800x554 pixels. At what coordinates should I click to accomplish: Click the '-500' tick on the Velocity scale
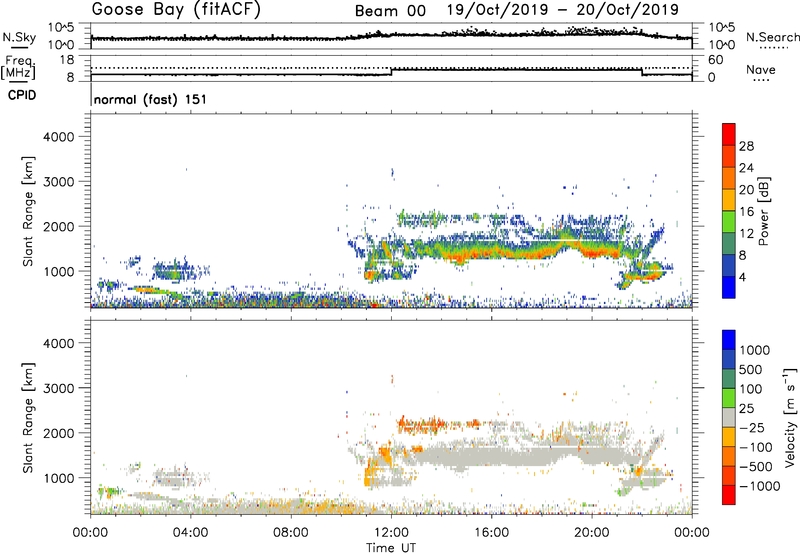756,466
